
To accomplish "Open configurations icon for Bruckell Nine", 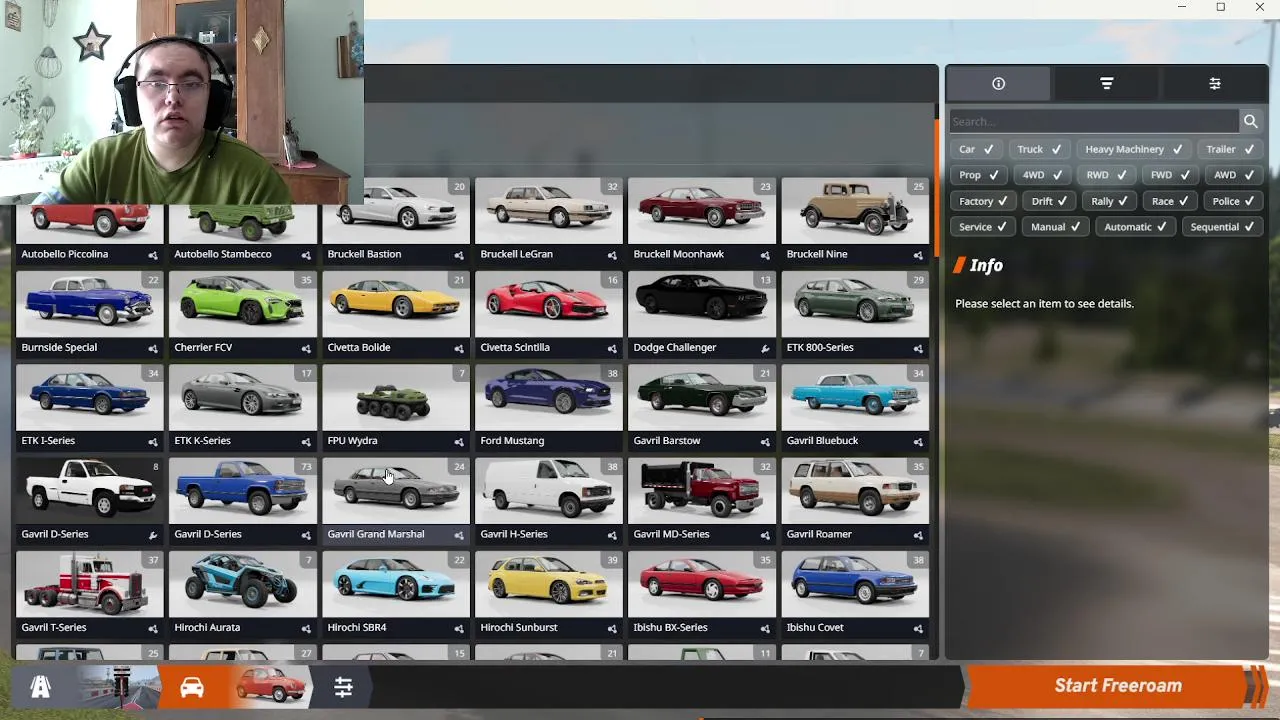I will click(x=918, y=255).
